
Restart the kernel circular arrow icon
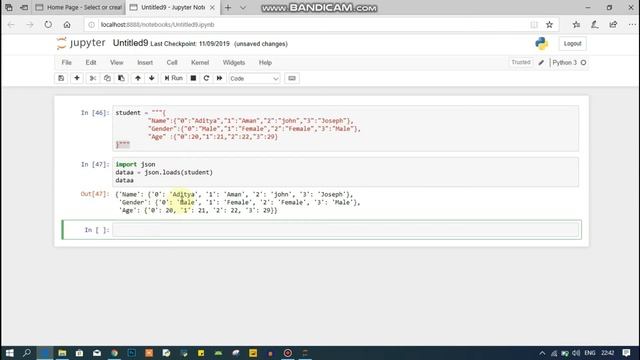point(207,78)
